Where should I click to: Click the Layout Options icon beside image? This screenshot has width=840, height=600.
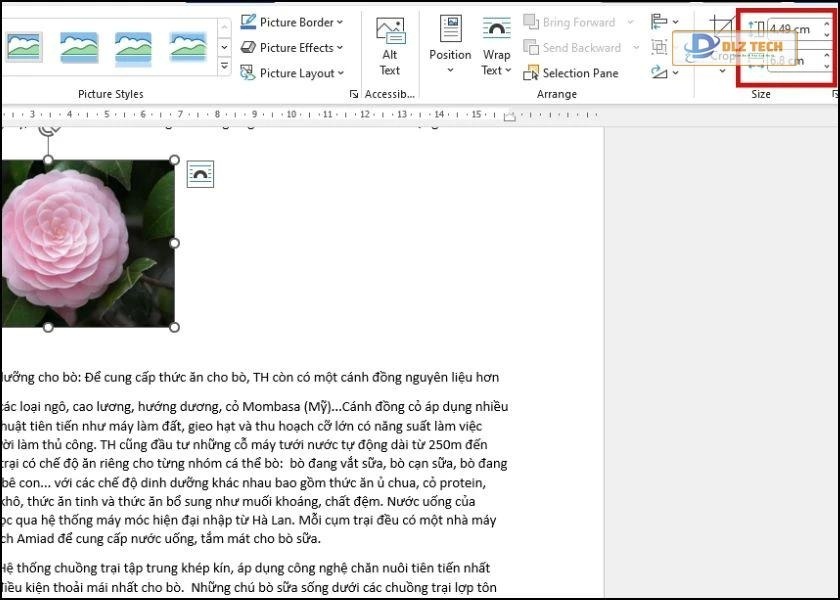tap(200, 174)
